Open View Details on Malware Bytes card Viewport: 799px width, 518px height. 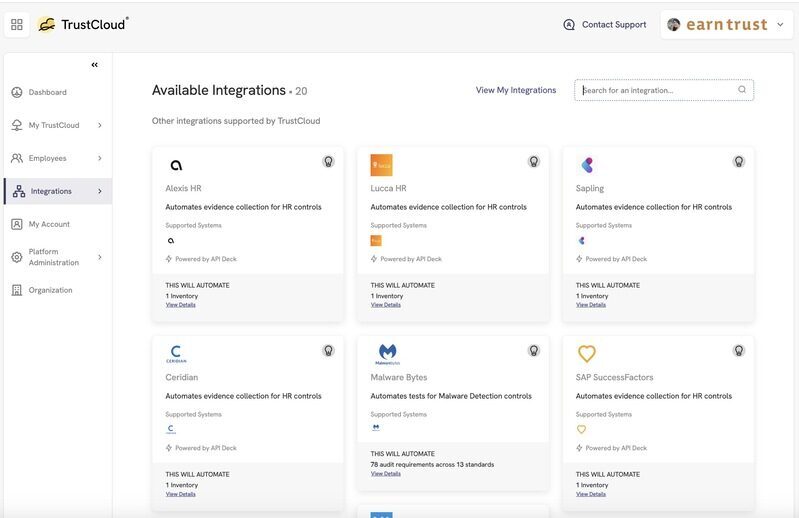pos(386,474)
